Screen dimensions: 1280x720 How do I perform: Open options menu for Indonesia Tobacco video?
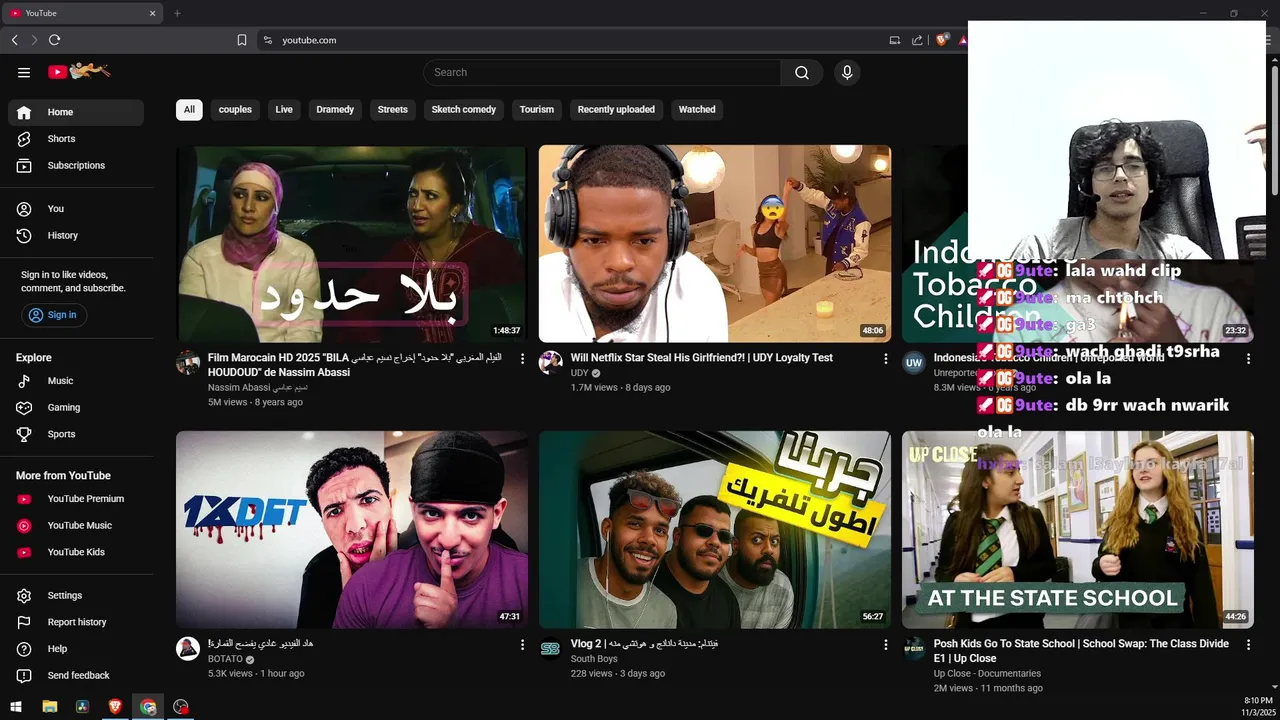click(x=1248, y=358)
